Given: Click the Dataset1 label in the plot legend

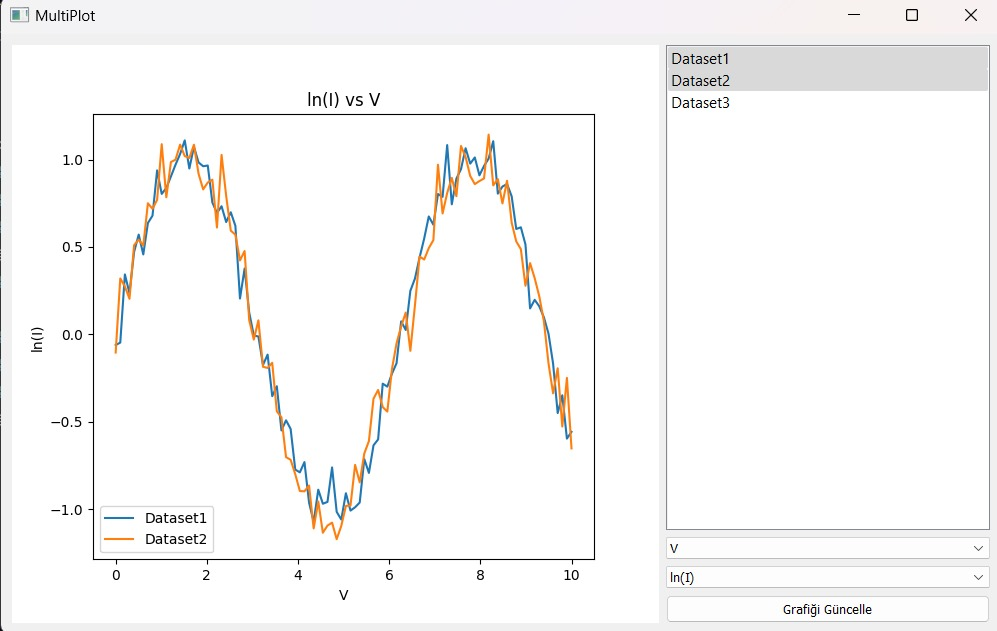Looking at the screenshot, I should coord(176,518).
